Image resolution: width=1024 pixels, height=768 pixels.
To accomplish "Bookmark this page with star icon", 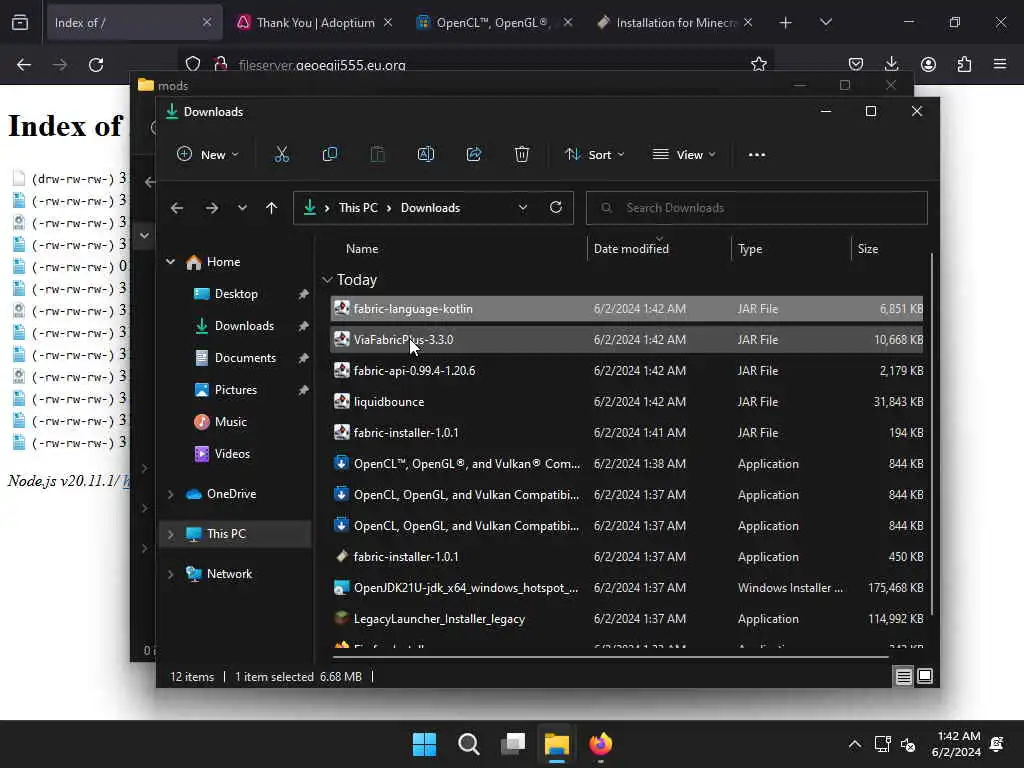I will [x=758, y=64].
